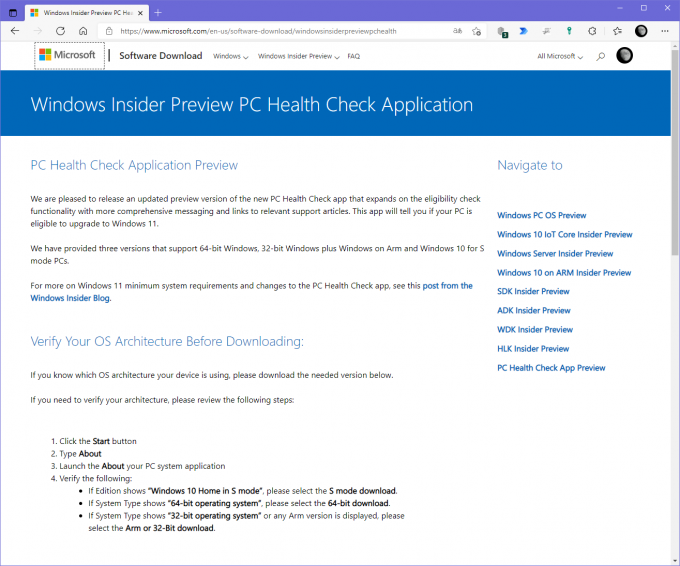Viewport: 680px width, 566px height.
Task: Open the Software Download home link
Action: coord(160,56)
